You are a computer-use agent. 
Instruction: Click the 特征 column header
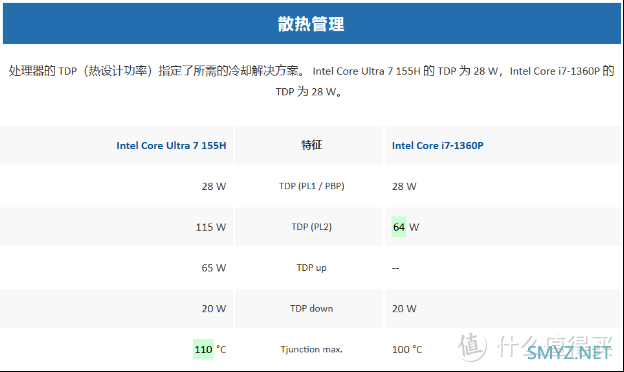312,145
